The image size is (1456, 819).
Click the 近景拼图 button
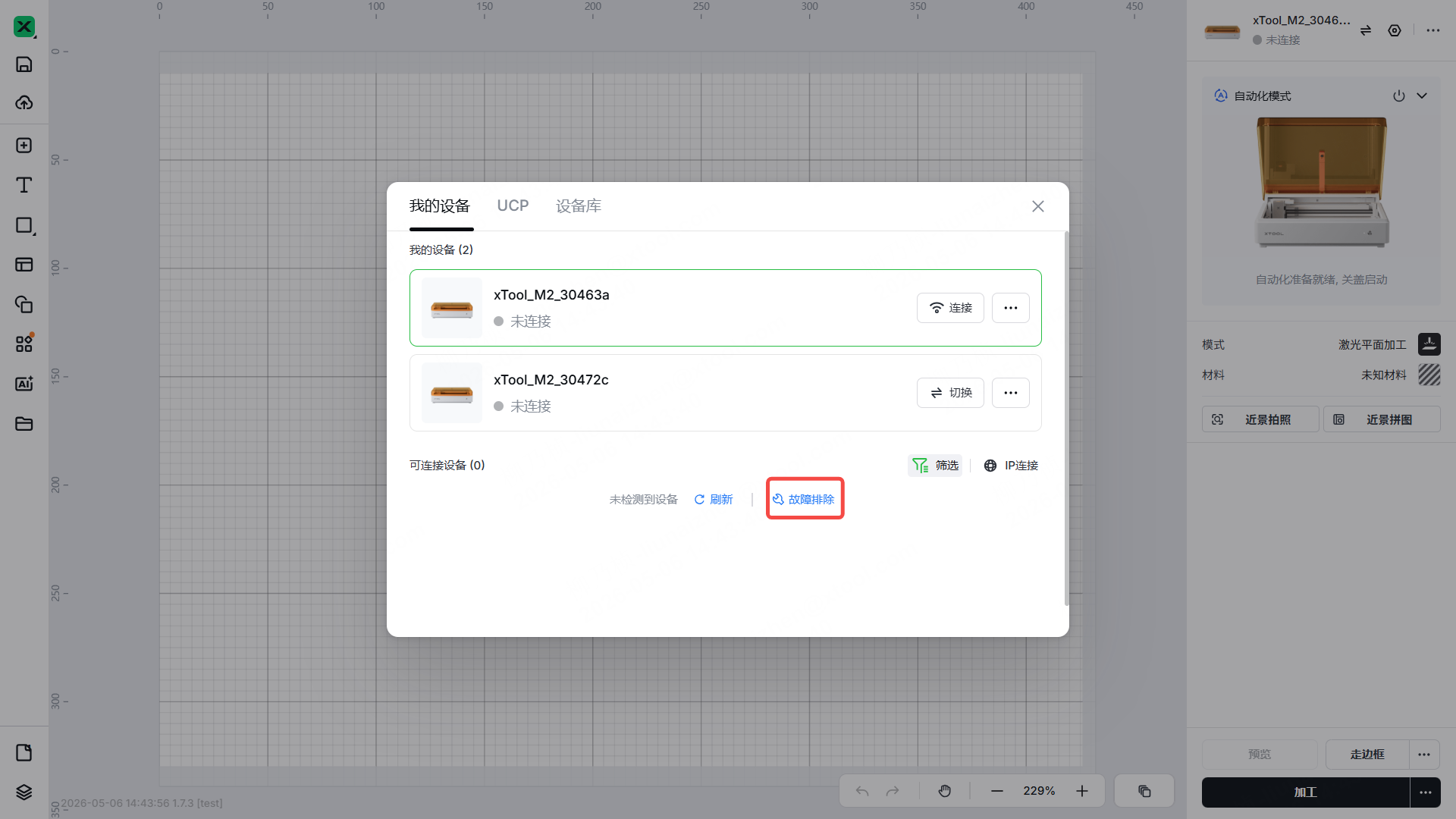[1382, 419]
